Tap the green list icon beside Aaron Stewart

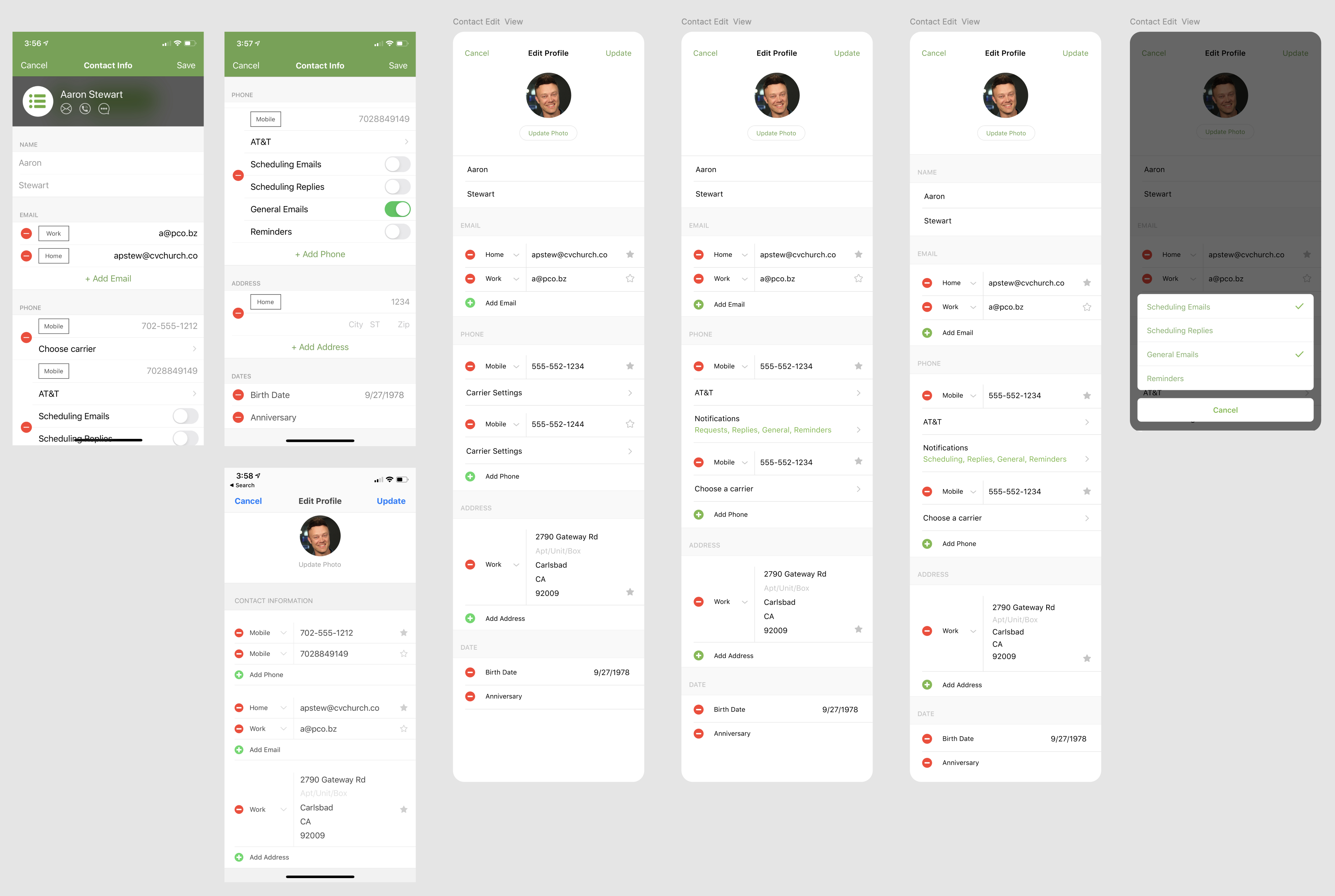pos(38,102)
